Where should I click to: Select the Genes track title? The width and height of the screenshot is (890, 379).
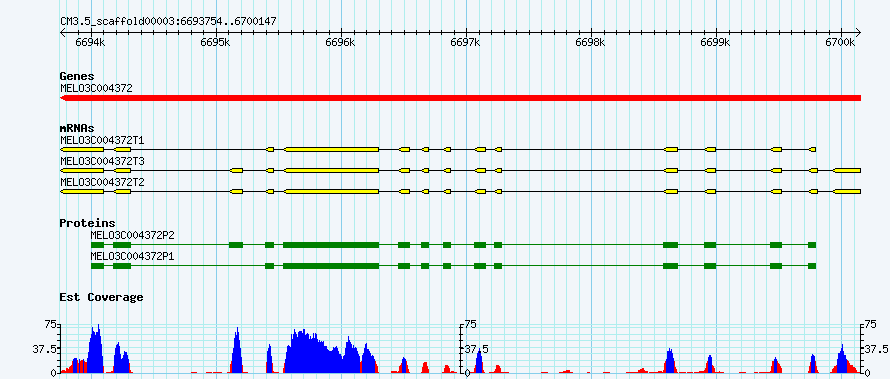tap(77, 76)
